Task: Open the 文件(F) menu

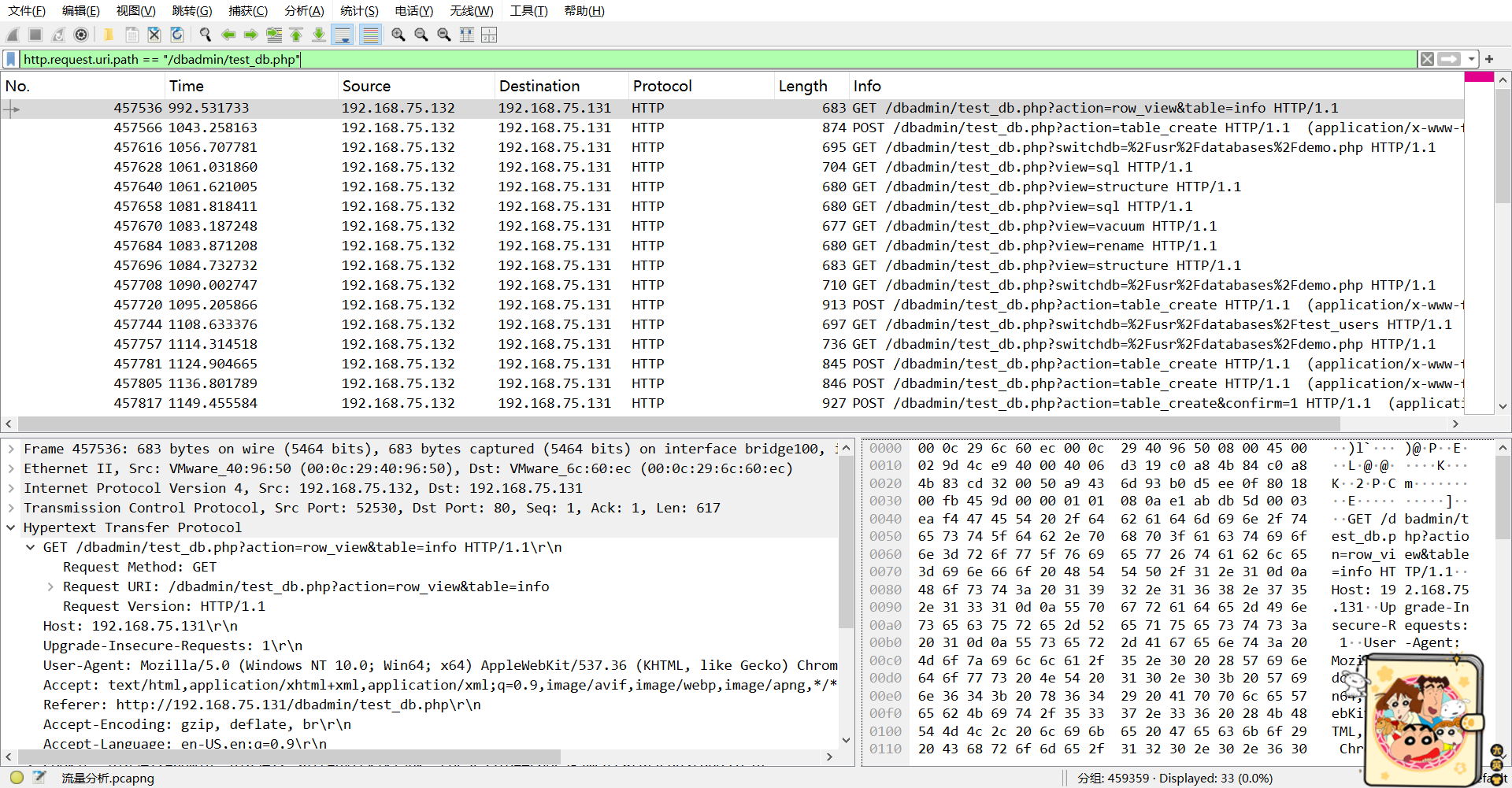Action: tap(27, 11)
